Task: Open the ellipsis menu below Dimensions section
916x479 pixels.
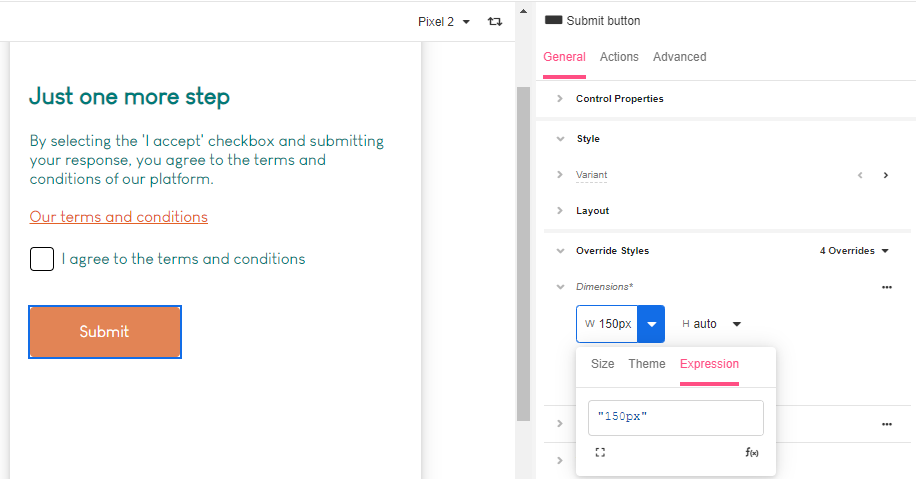Action: tap(887, 424)
